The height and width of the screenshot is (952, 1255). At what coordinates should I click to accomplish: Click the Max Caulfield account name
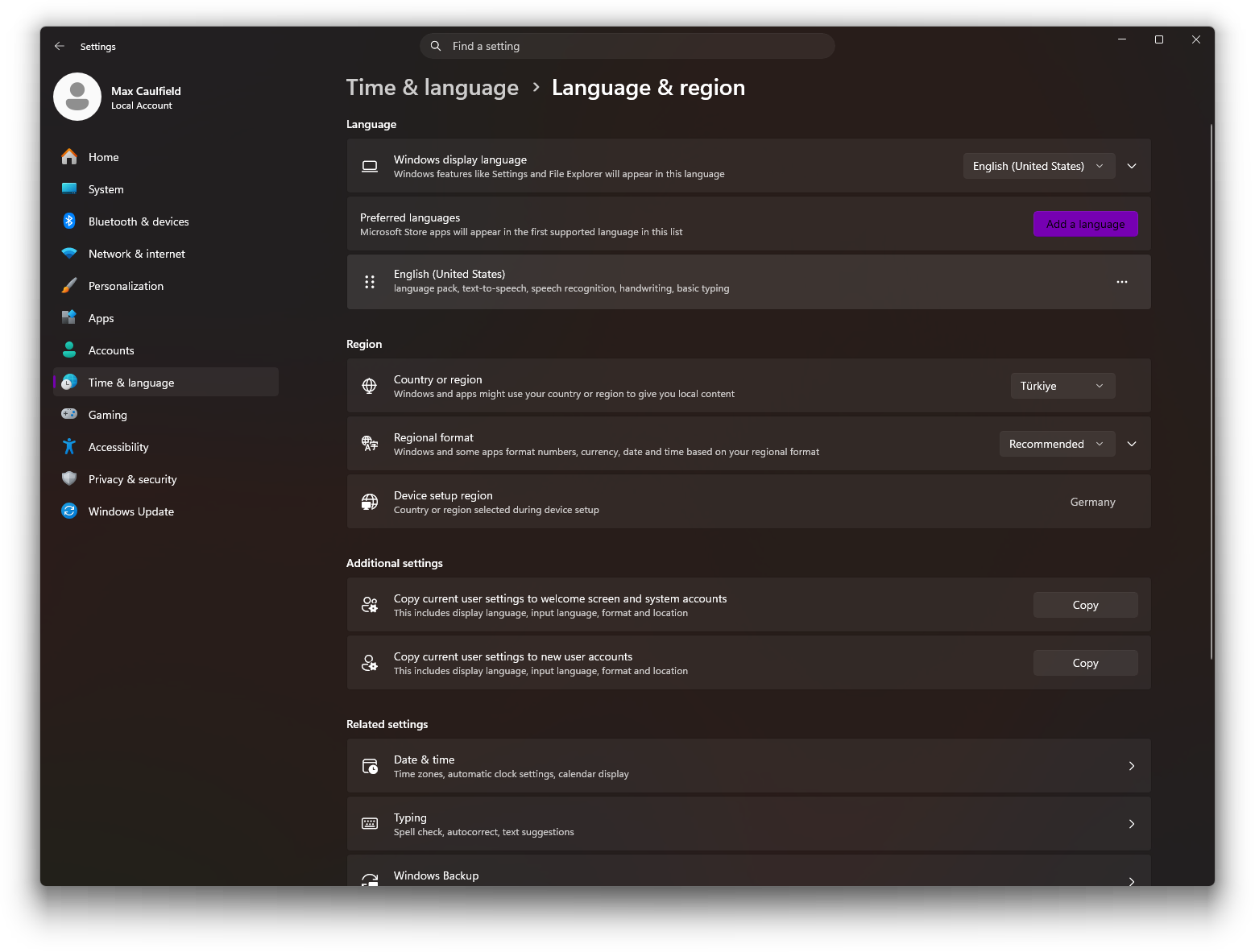tap(146, 91)
